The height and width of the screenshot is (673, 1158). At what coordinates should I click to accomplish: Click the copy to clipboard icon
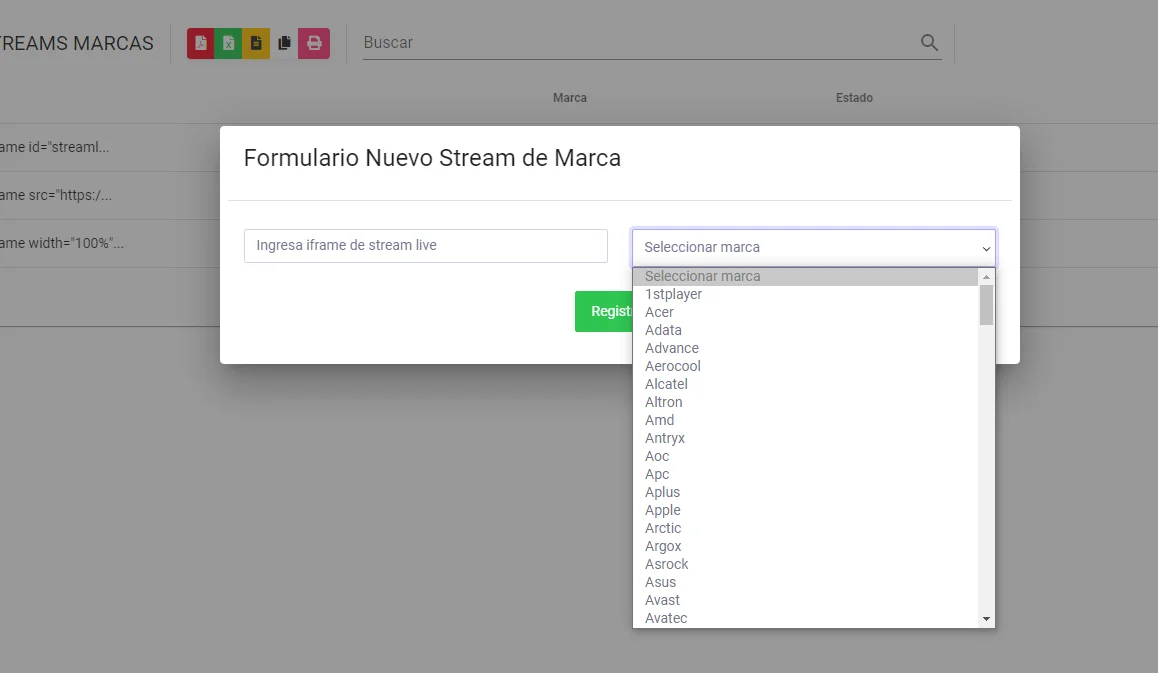pos(285,43)
